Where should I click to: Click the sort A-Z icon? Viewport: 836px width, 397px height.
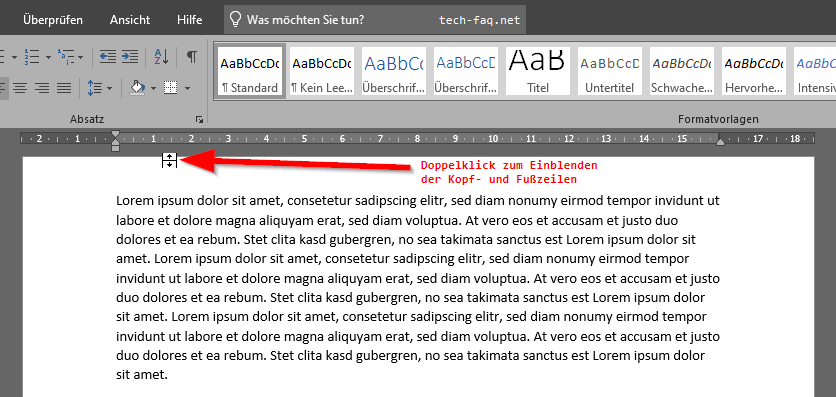[x=161, y=56]
